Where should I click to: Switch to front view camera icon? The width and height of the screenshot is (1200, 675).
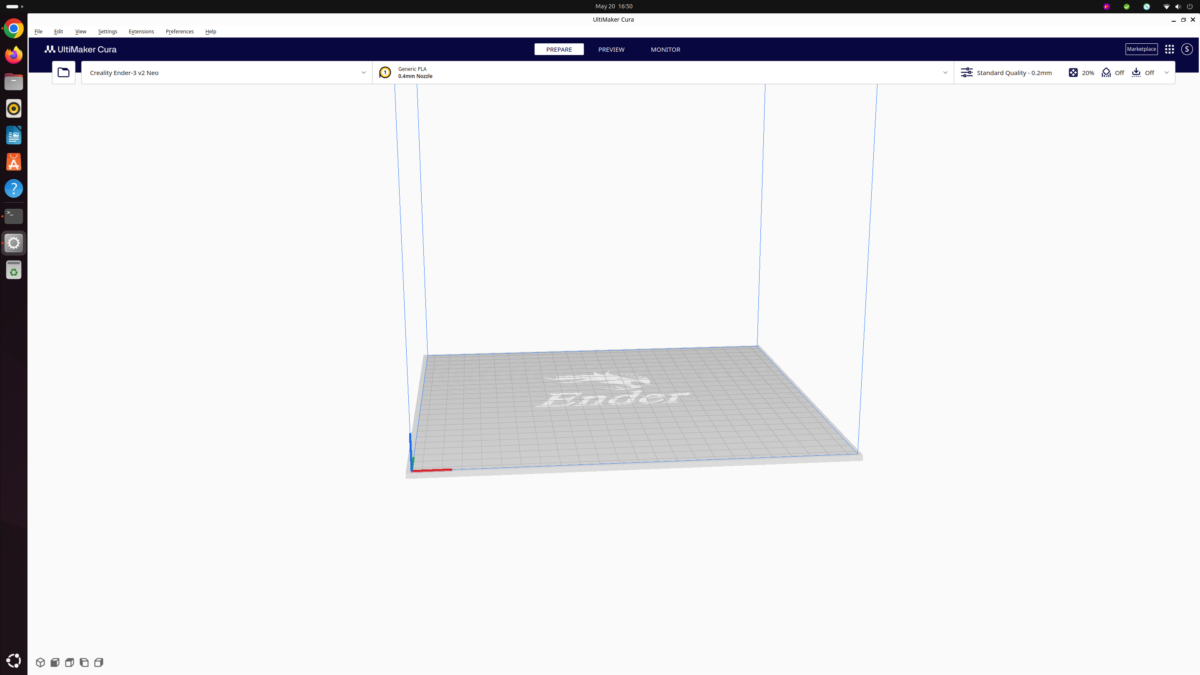55,662
